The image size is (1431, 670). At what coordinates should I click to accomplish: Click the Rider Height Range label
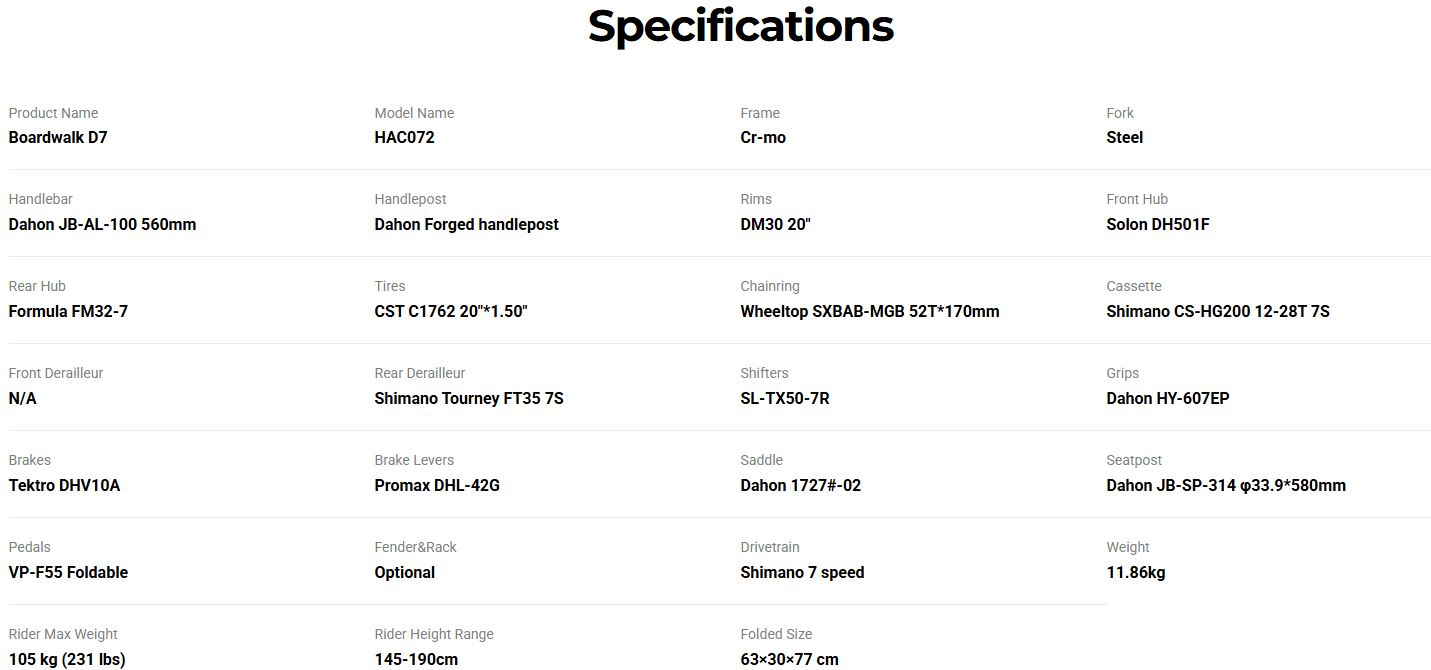[434, 634]
